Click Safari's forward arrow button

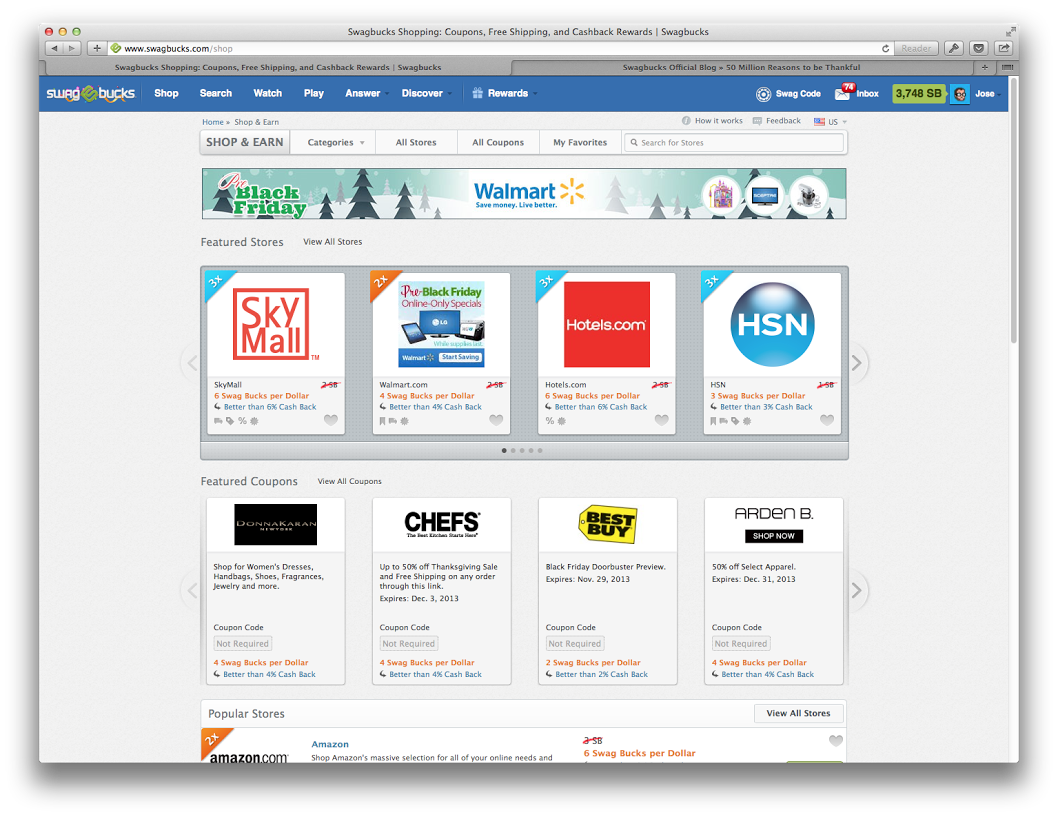click(x=72, y=49)
